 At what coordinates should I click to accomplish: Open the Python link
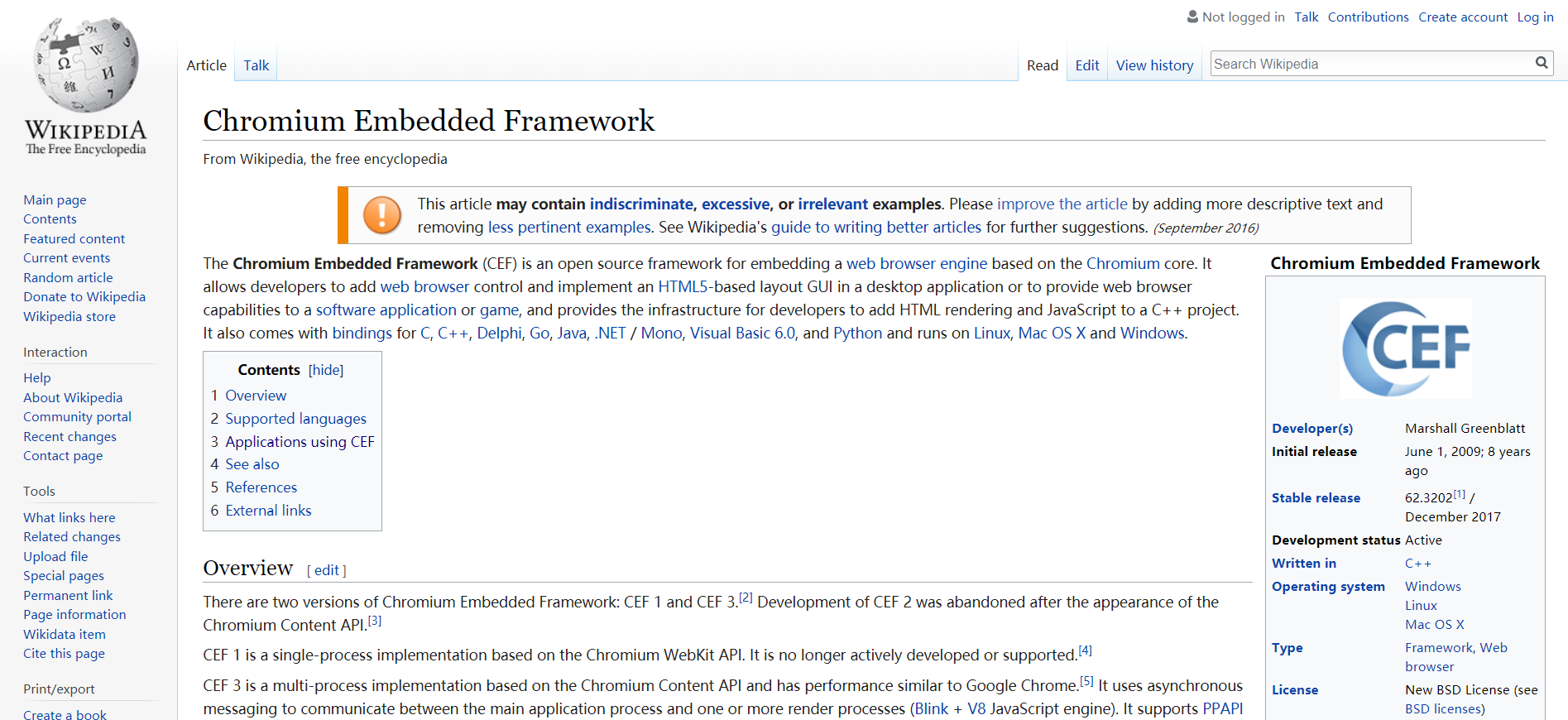point(857,333)
